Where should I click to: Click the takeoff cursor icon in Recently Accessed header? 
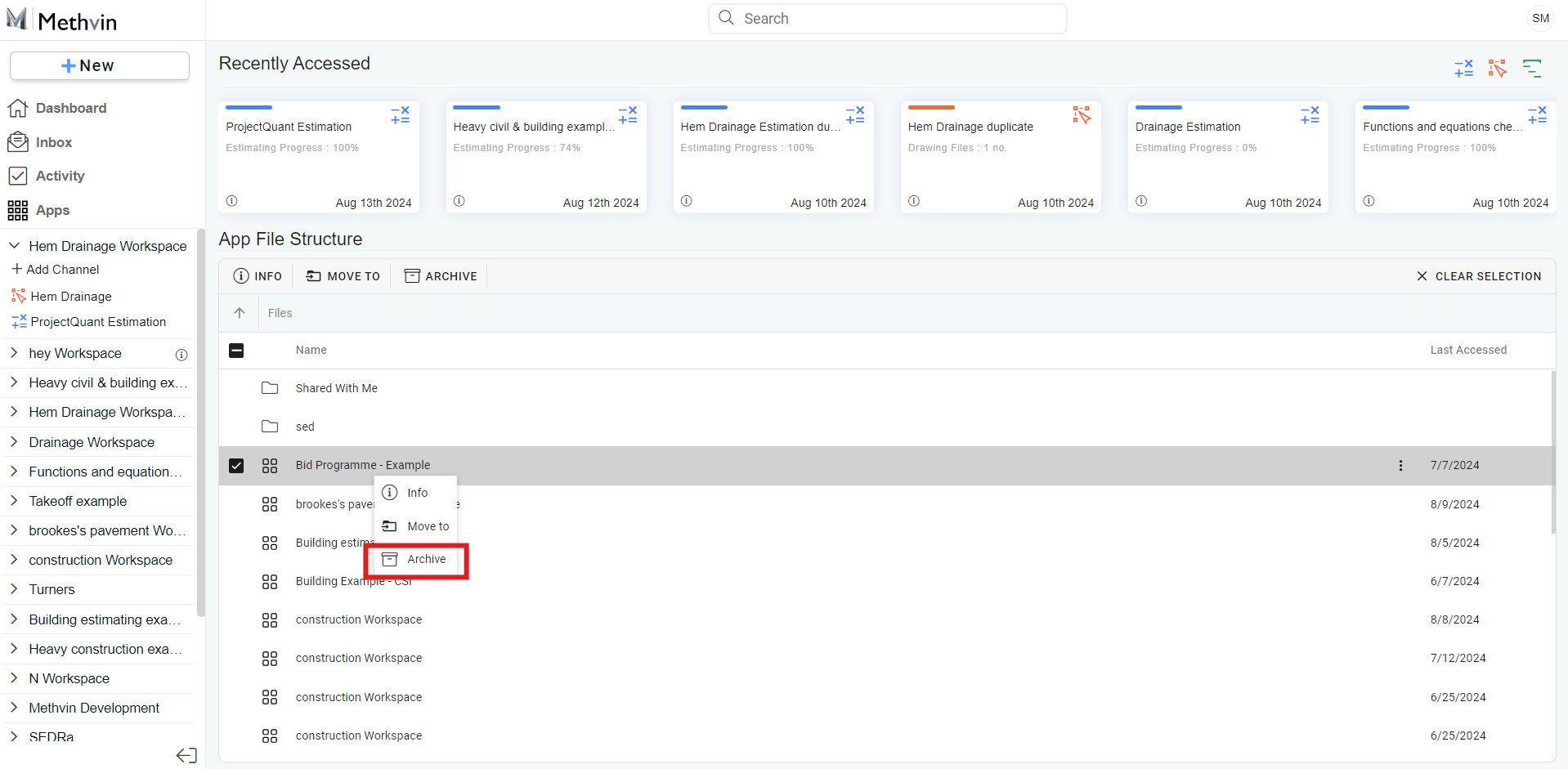pos(1497,69)
